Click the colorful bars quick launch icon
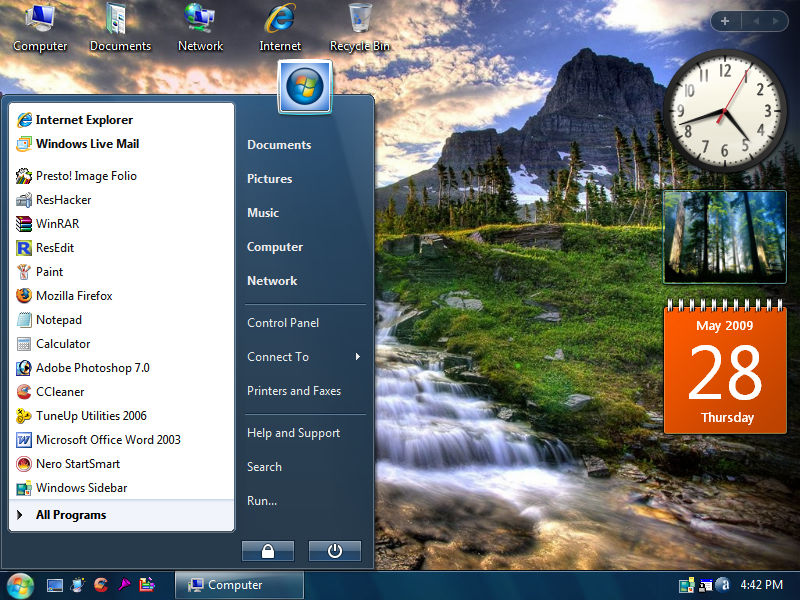The width and height of the screenshot is (800, 600). [x=147, y=585]
